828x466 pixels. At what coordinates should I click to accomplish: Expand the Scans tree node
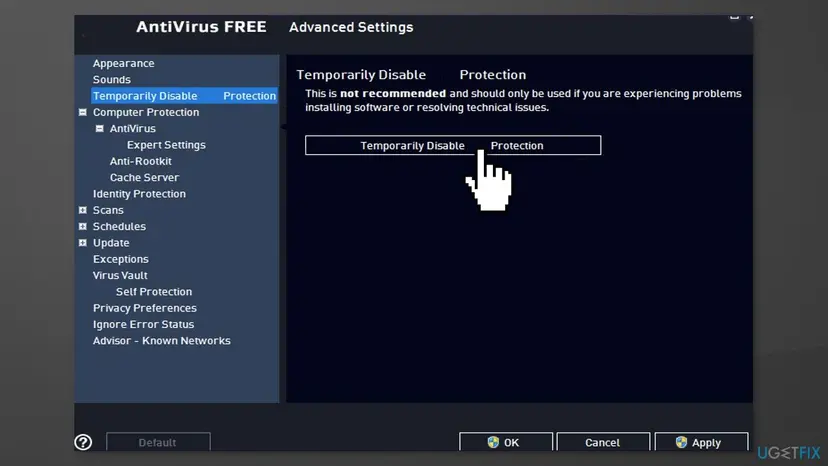82,210
